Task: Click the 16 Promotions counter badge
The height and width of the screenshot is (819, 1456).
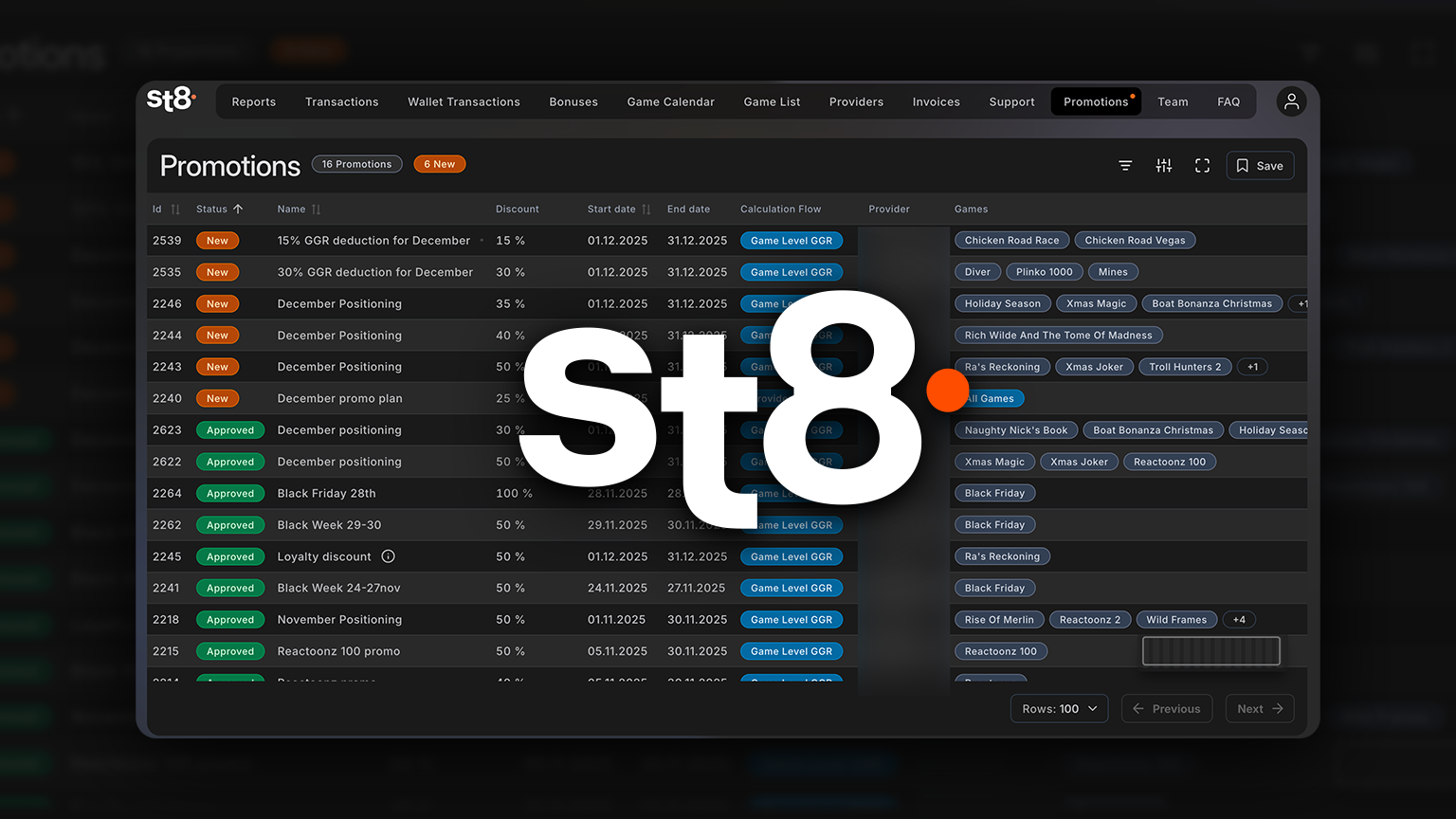Action: point(356,163)
